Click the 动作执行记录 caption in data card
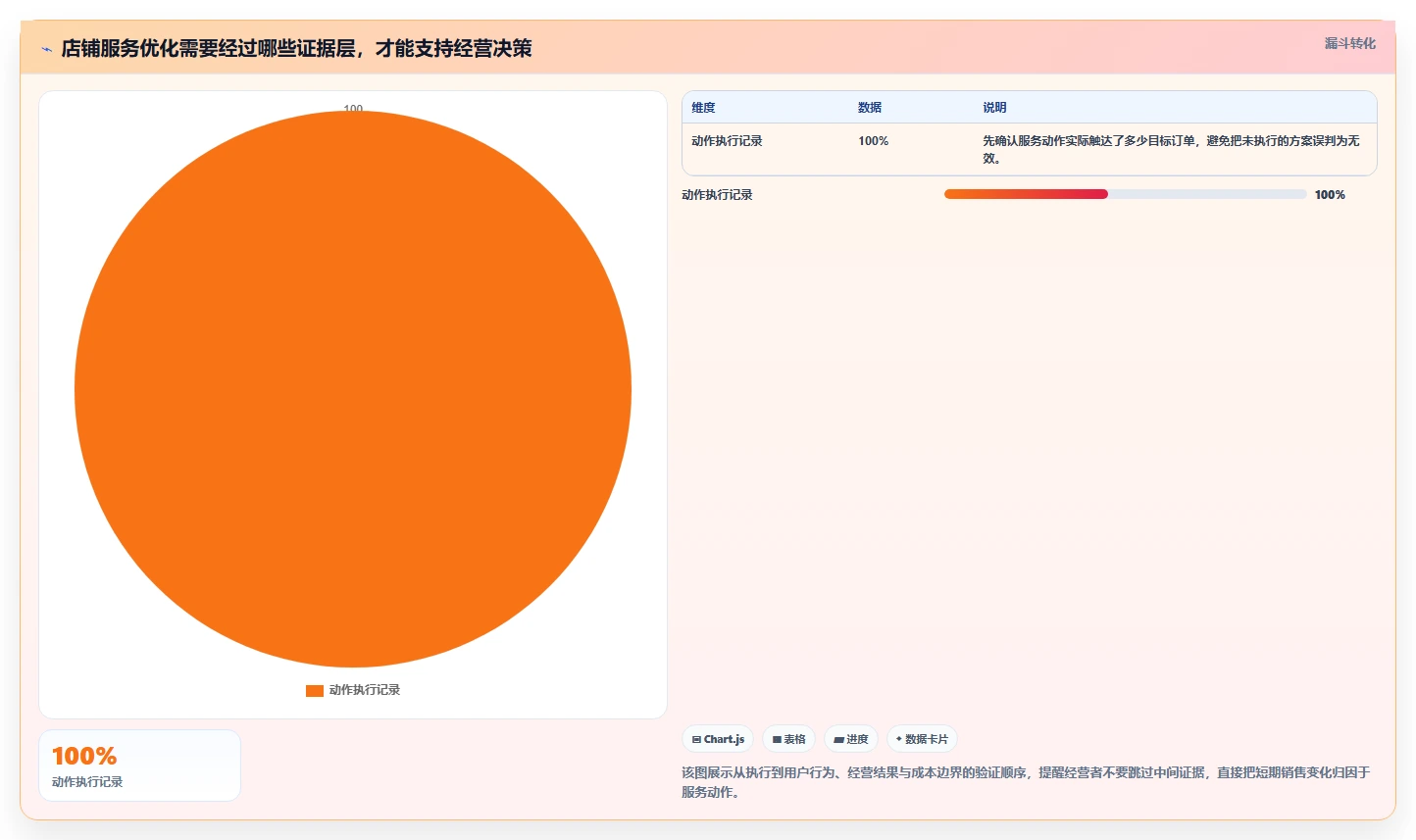 pos(87,782)
